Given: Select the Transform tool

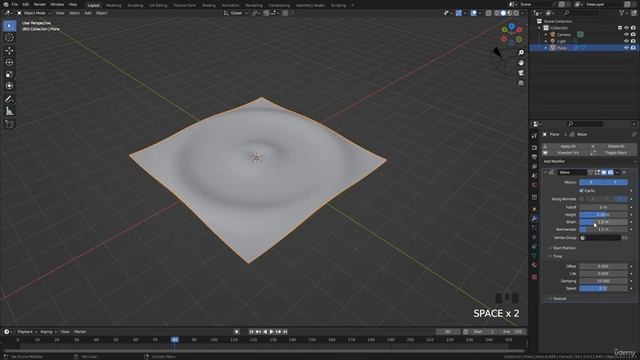Looking at the screenshot, I should (x=9, y=86).
